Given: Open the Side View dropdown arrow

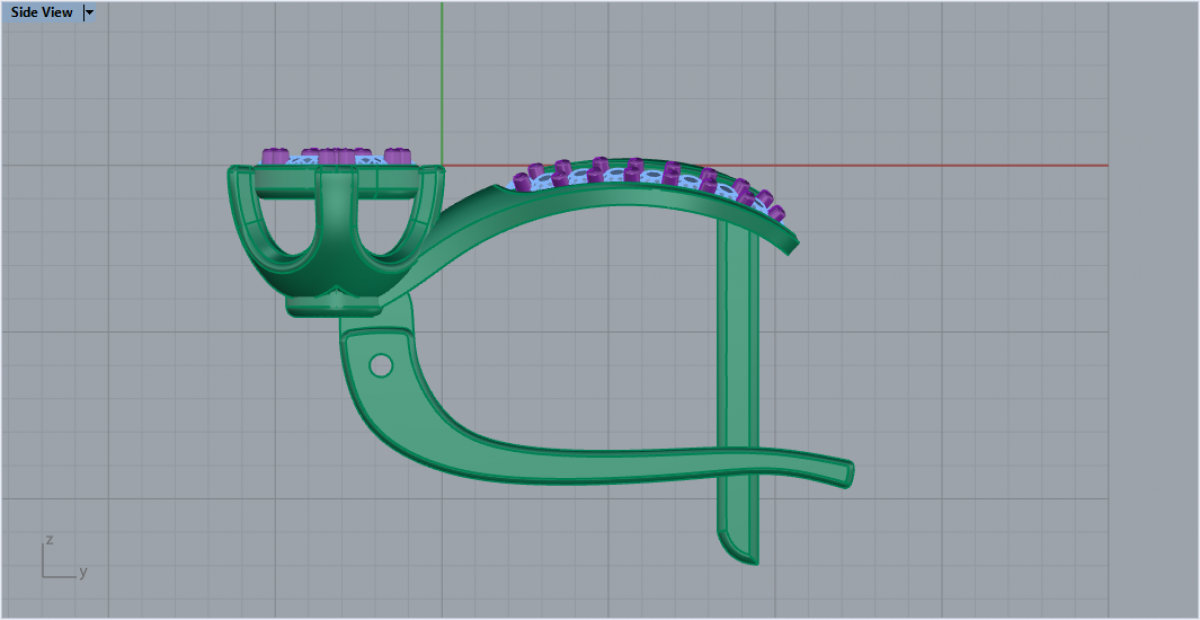Looking at the screenshot, I should (89, 12).
